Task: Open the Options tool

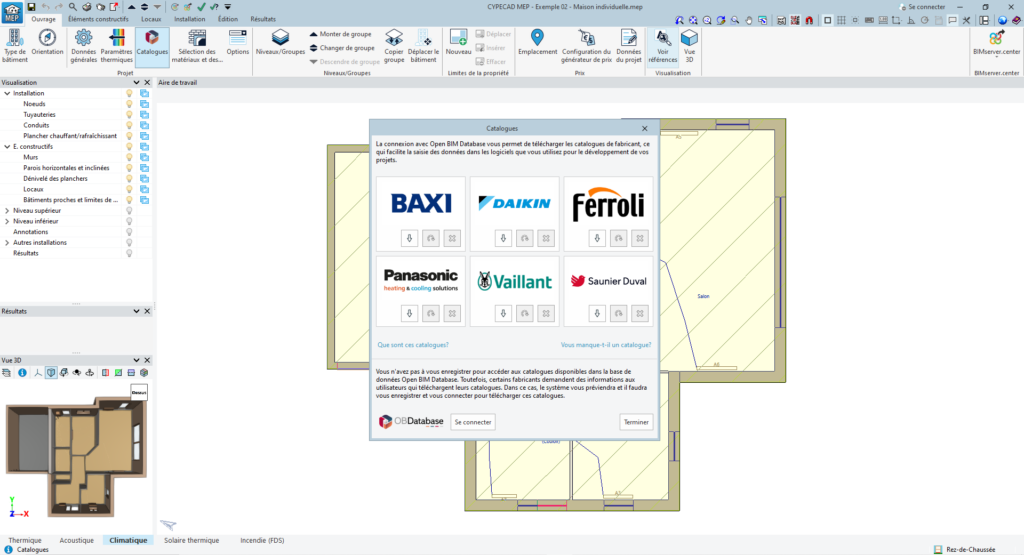Action: coord(237,42)
